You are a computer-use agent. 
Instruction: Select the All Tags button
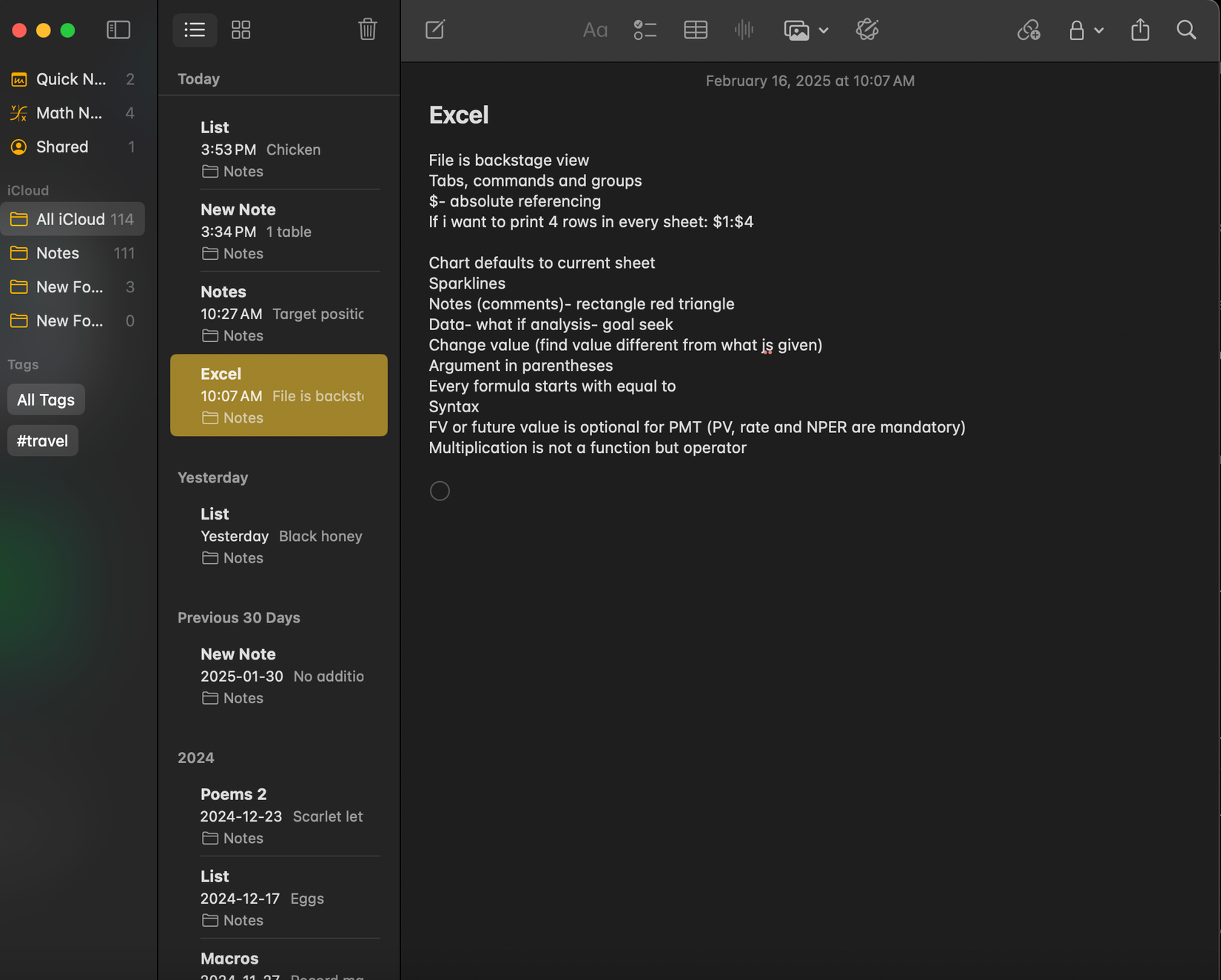point(46,400)
